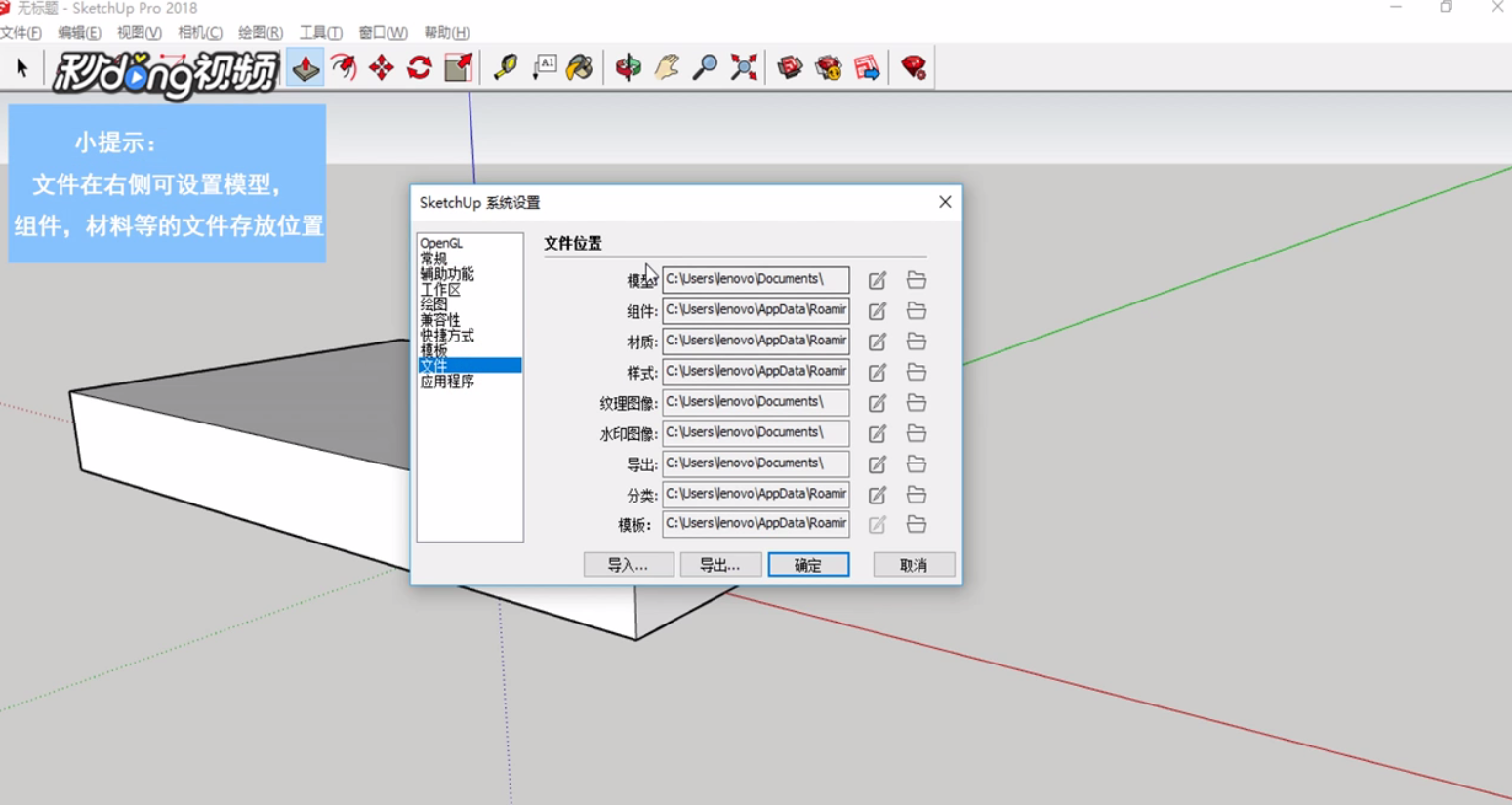Activate the Move tool

pyautogui.click(x=381, y=66)
